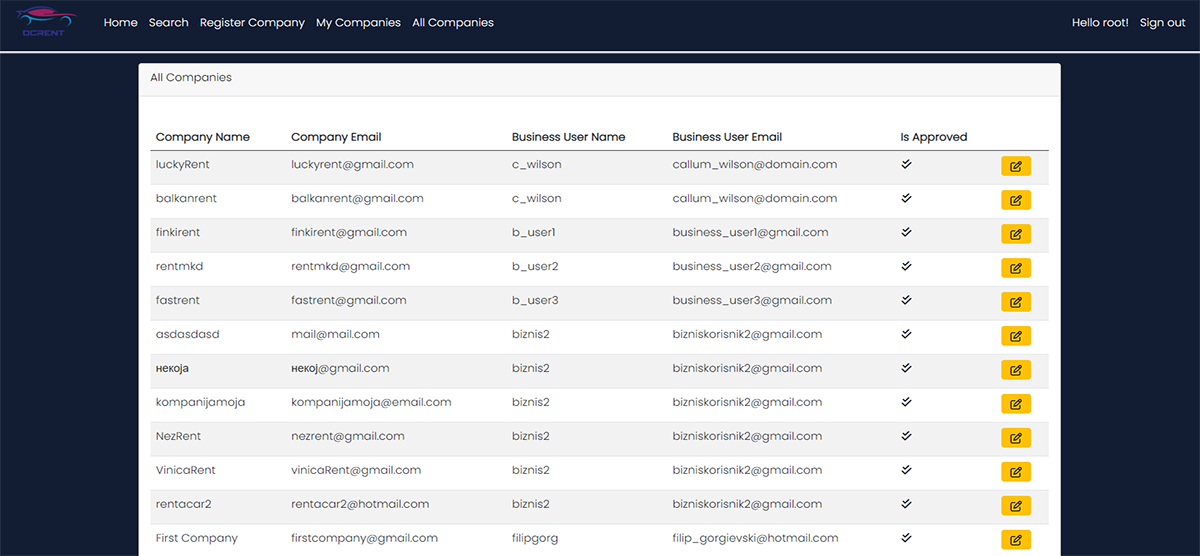
Task: Open edit for VinicaRent company
Action: click(1015, 472)
